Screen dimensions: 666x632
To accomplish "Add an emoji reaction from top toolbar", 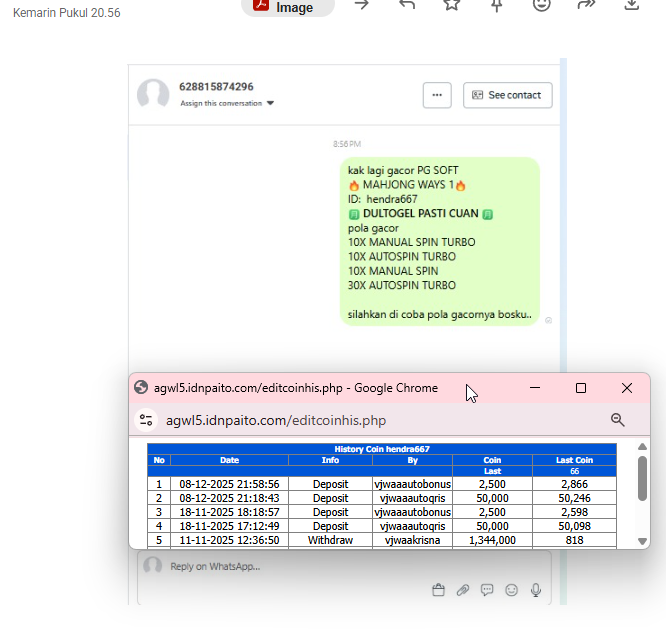I will pos(542,5).
